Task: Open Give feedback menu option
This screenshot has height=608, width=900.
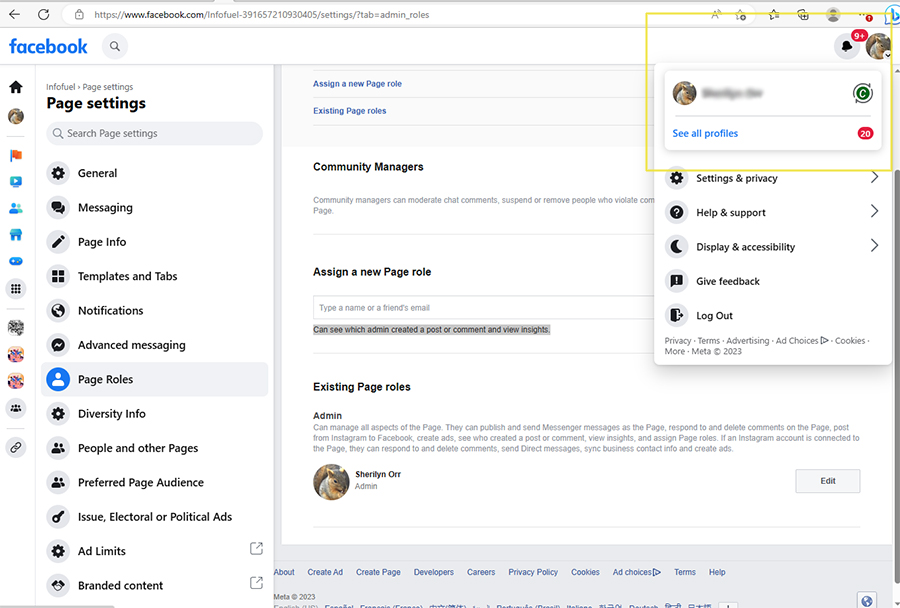Action: click(x=727, y=281)
